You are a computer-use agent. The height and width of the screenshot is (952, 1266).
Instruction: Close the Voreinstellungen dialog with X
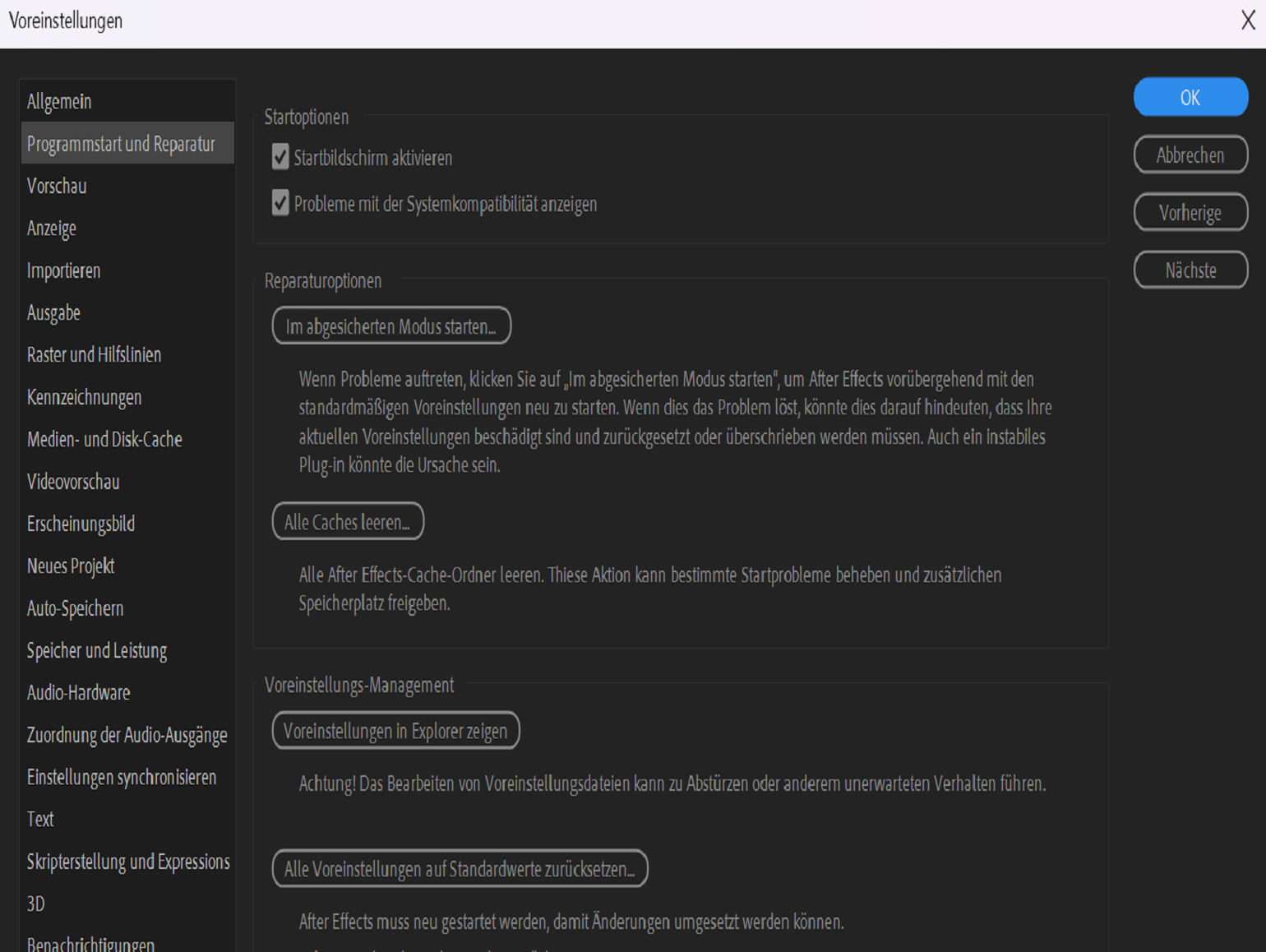click(x=1248, y=21)
